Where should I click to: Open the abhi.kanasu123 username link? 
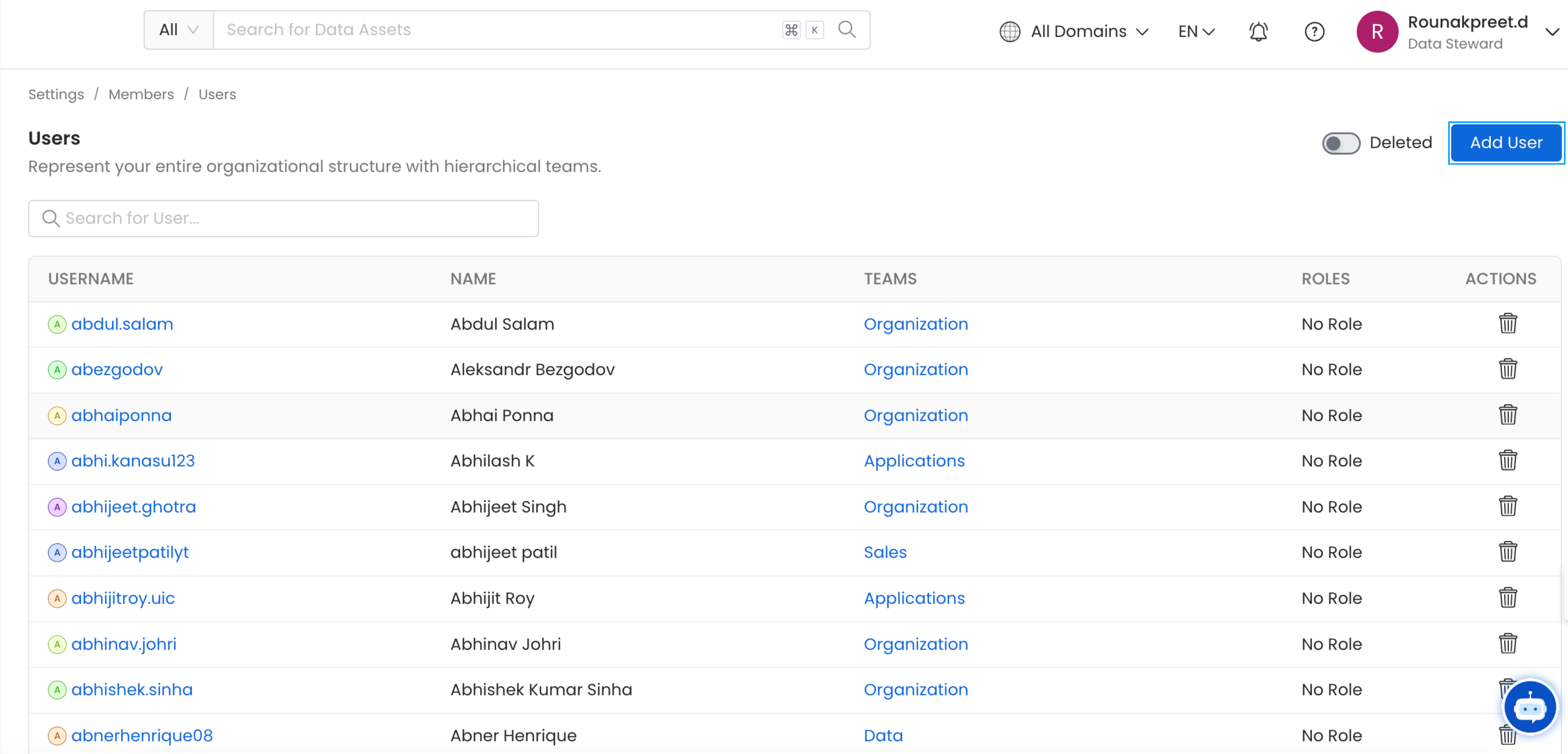click(133, 460)
